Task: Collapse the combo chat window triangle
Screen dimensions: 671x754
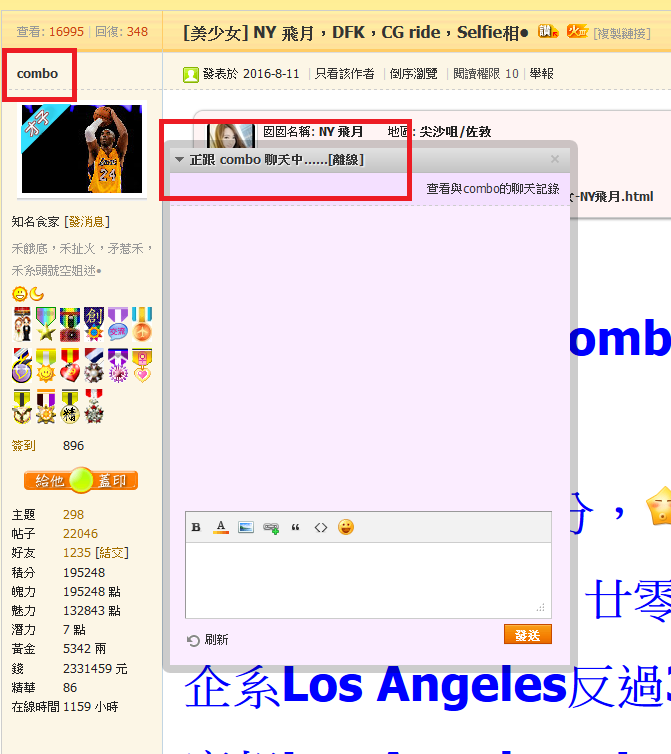Action: coord(179,160)
